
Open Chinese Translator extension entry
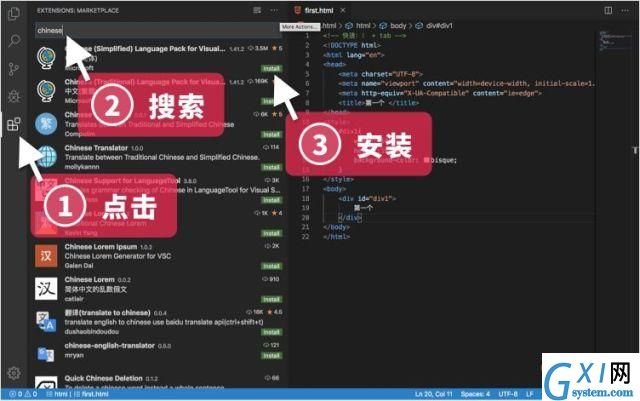tap(158, 157)
